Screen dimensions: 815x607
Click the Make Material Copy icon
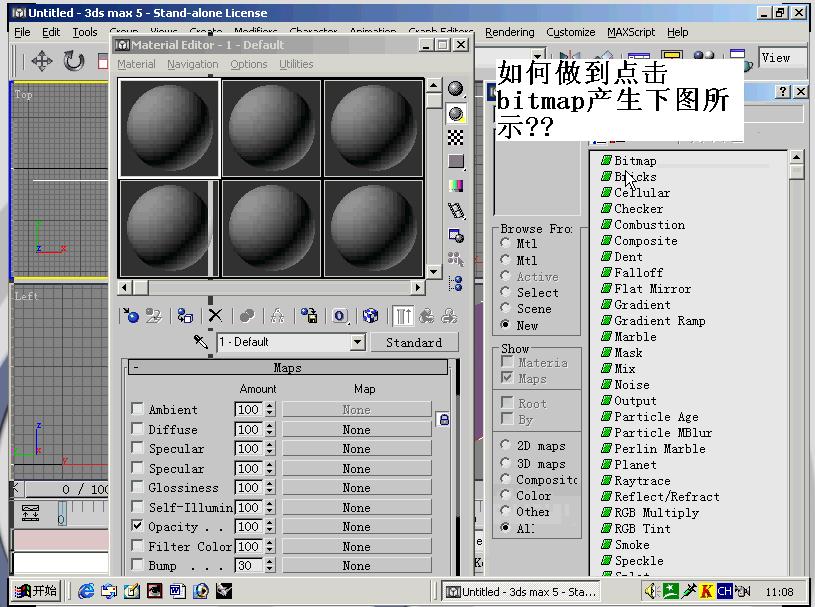click(x=247, y=315)
